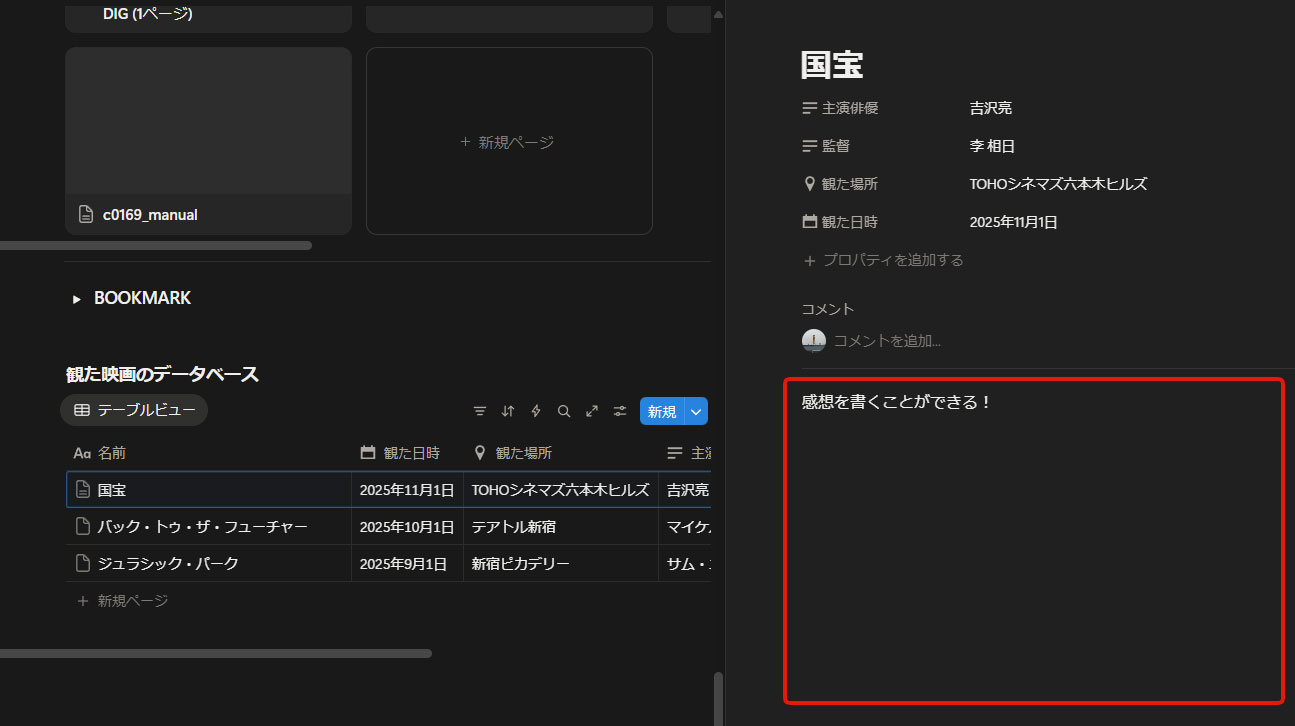Click the 名前 column header
This screenshot has width=1295, height=726.
111,453
